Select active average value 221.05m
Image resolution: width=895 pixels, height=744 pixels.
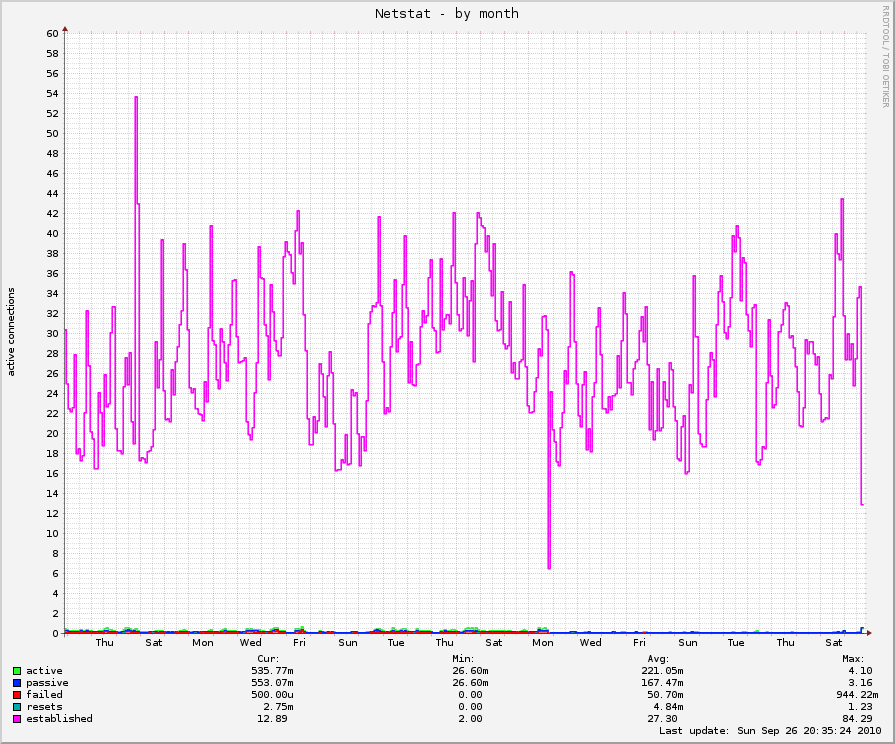click(662, 671)
